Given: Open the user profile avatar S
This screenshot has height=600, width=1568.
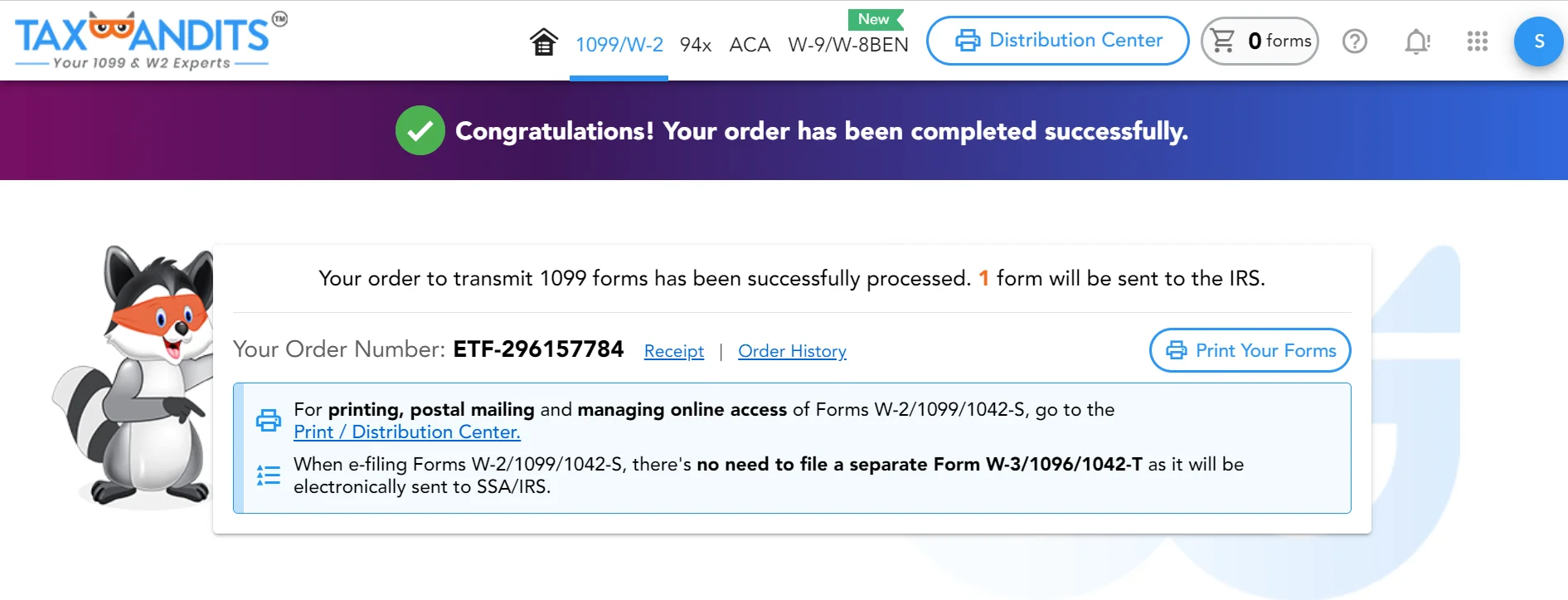Looking at the screenshot, I should [x=1538, y=41].
